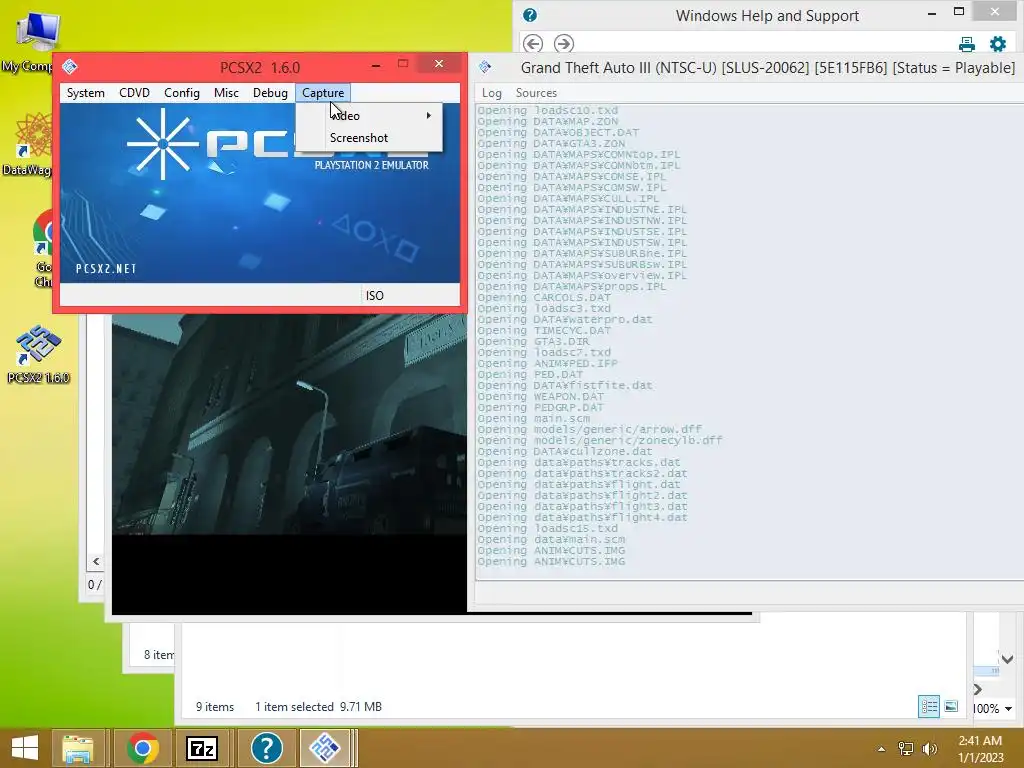This screenshot has height=768, width=1024.
Task: Open the Sources menu in console window
Action: [x=536, y=93]
